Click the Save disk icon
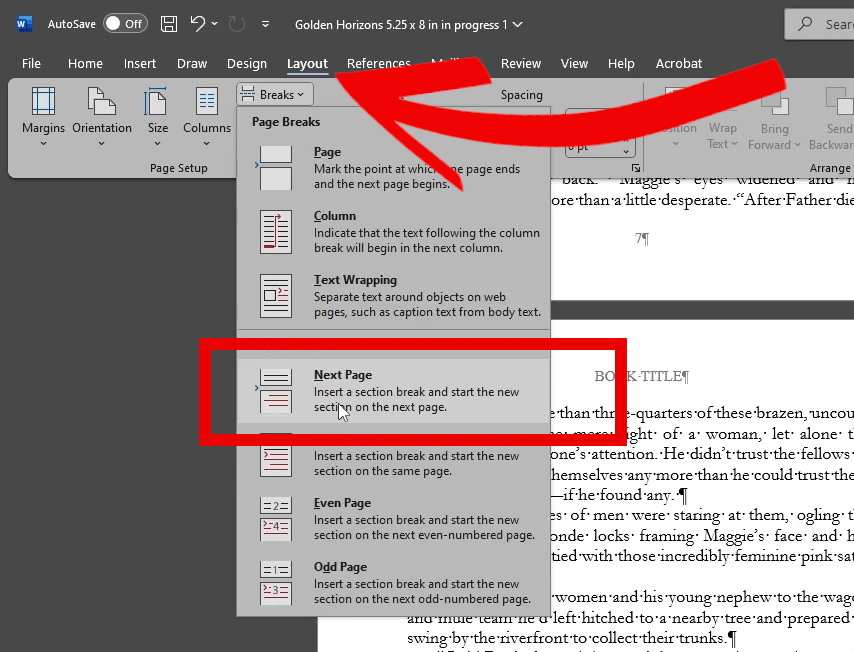The width and height of the screenshot is (854, 652). 169,24
